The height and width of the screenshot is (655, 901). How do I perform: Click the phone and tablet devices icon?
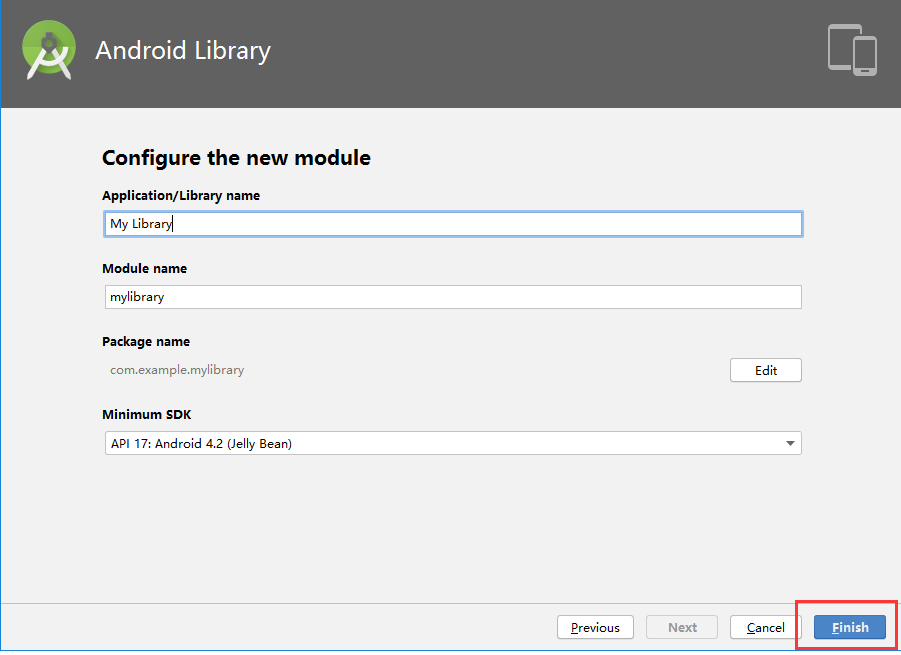852,50
